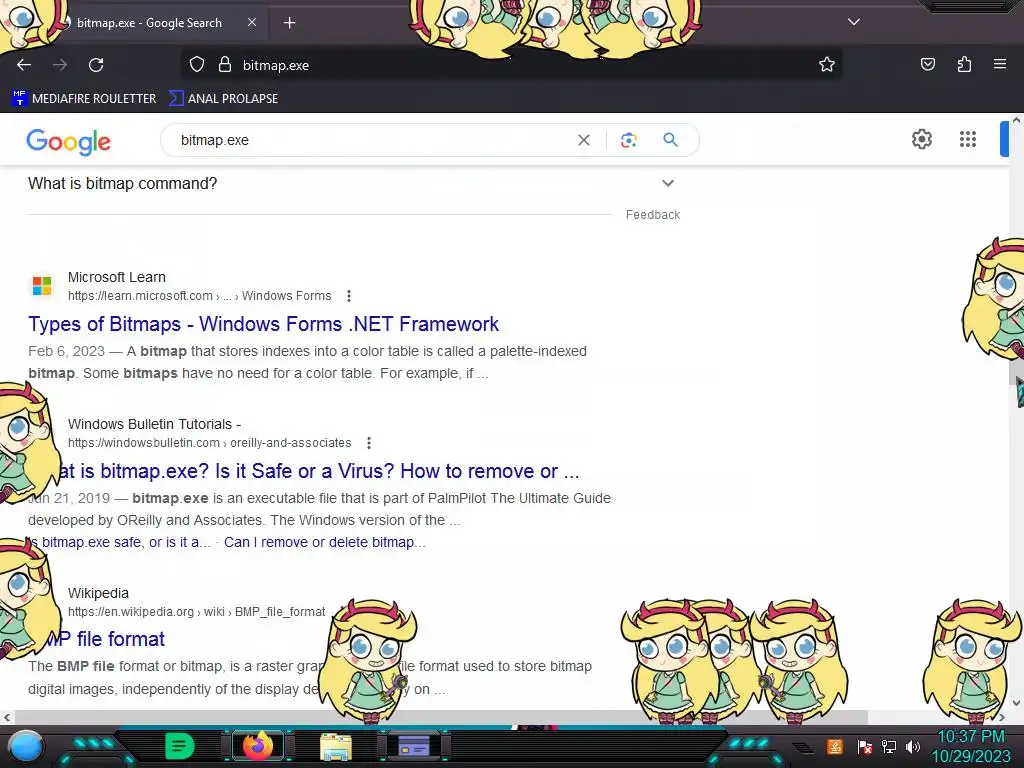This screenshot has width=1024, height=768.
Task: Open the Firefox application hamburger menu
Action: point(1000,65)
